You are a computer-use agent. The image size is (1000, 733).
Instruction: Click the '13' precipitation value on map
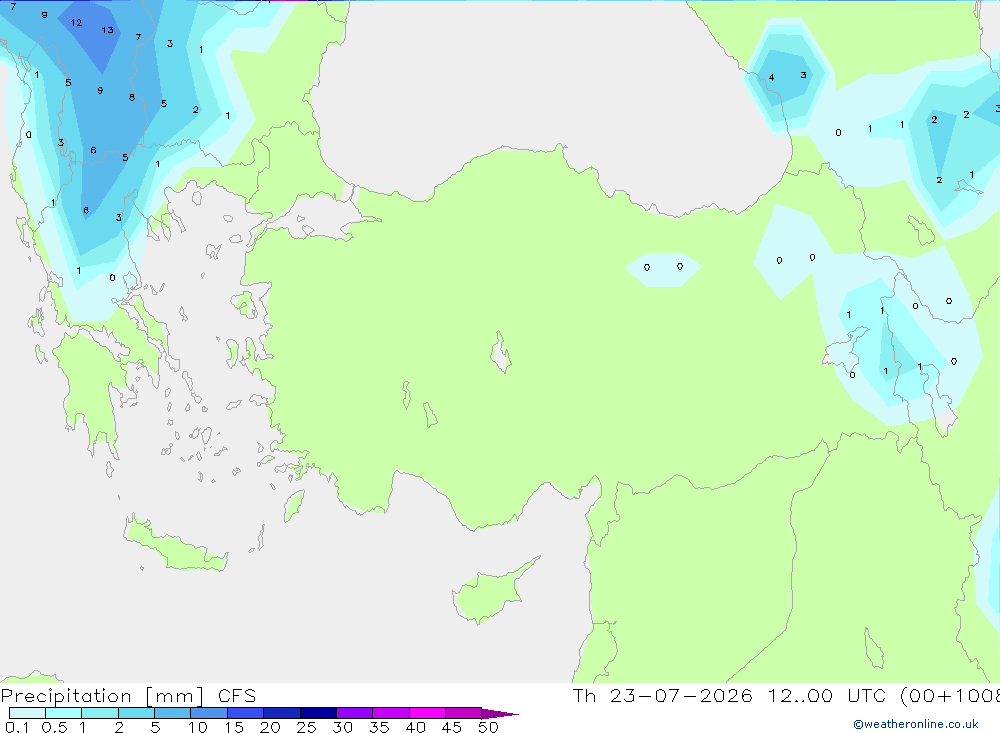(x=107, y=30)
